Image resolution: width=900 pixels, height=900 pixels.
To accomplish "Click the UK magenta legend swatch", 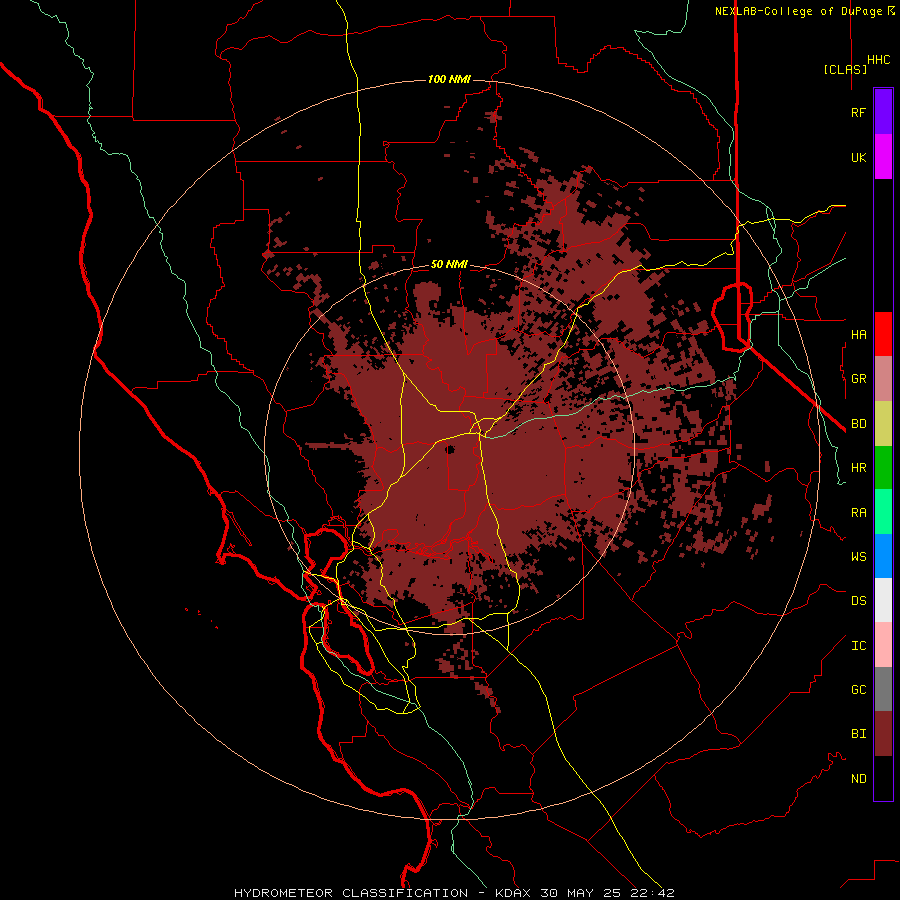I will coord(883,157).
